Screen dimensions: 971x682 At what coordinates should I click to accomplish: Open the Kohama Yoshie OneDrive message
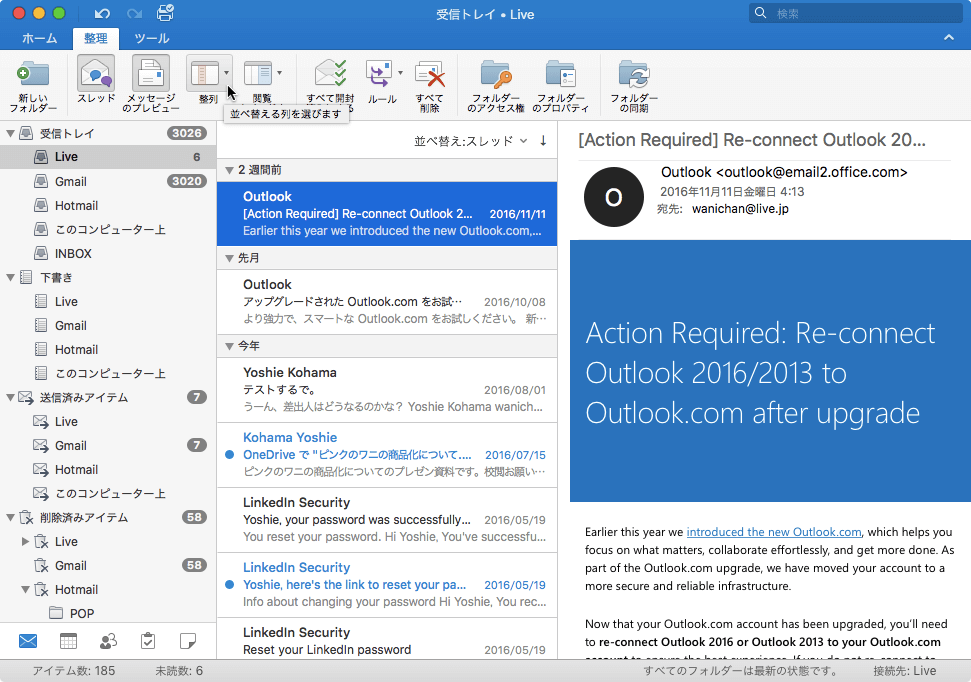[x=387, y=455]
